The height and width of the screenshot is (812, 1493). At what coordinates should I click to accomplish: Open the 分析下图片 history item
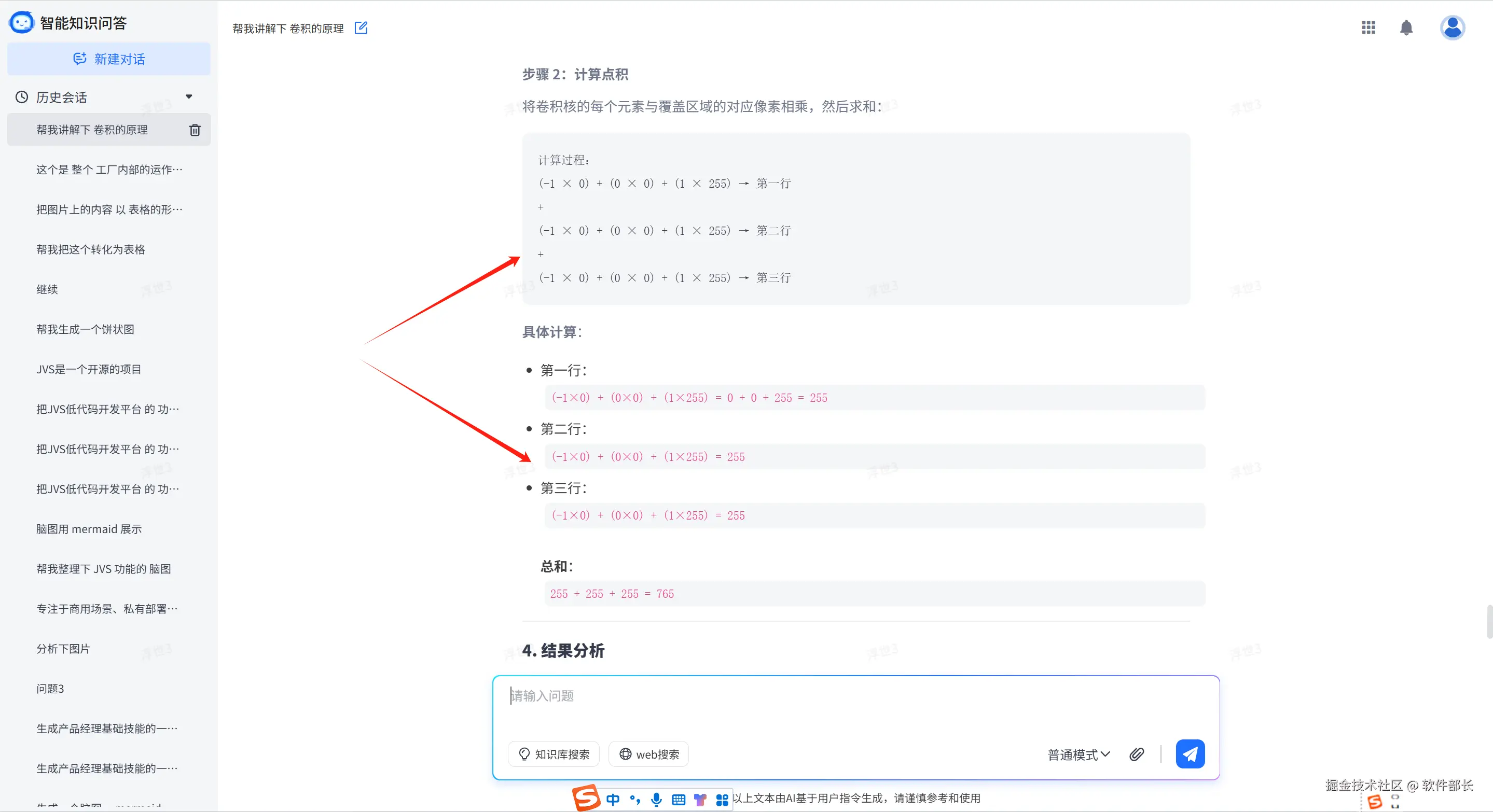click(63, 649)
